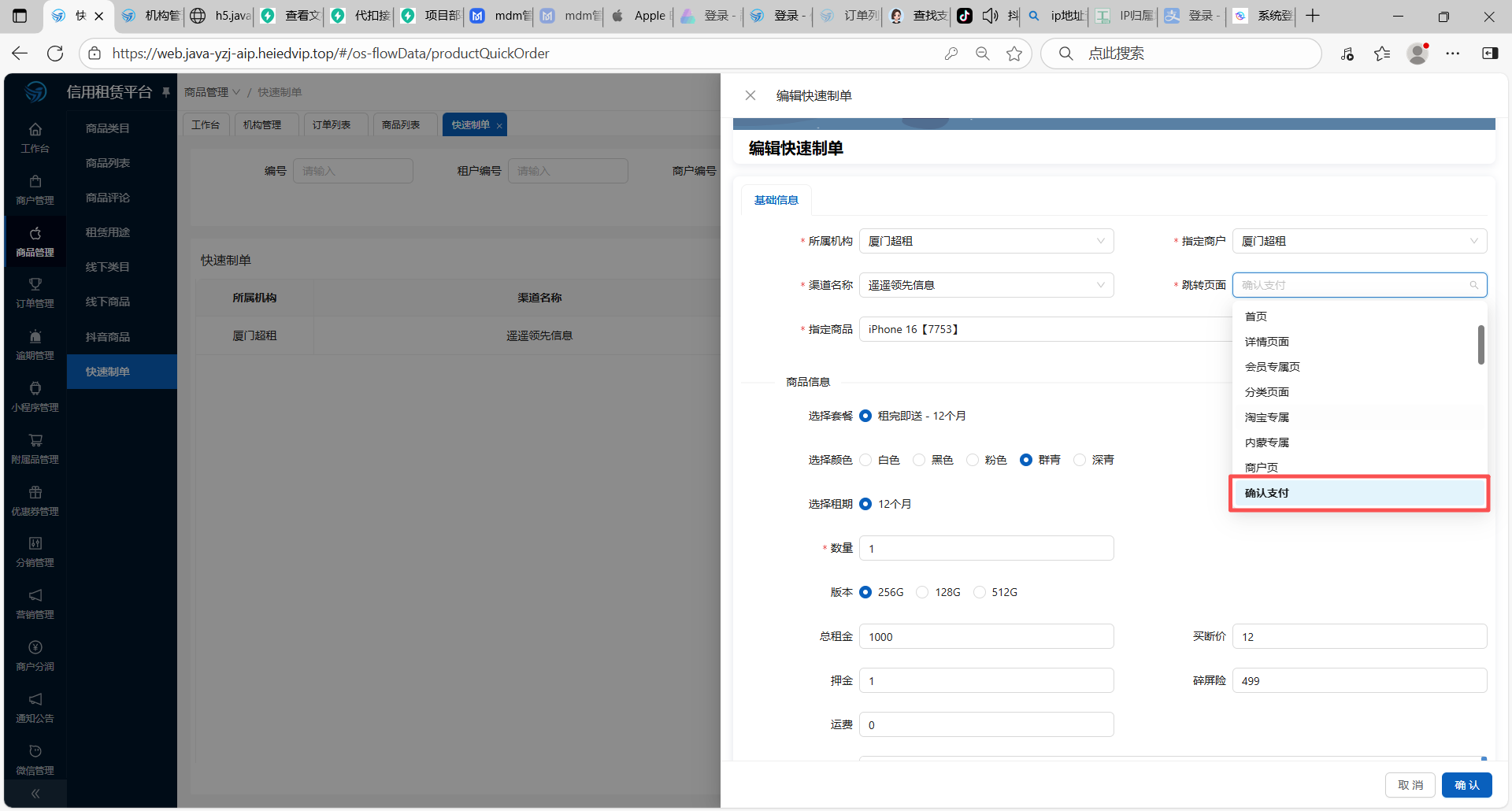Image resolution: width=1512 pixels, height=811 pixels.
Task: Open 商品列表 in the side menu
Action: [108, 163]
